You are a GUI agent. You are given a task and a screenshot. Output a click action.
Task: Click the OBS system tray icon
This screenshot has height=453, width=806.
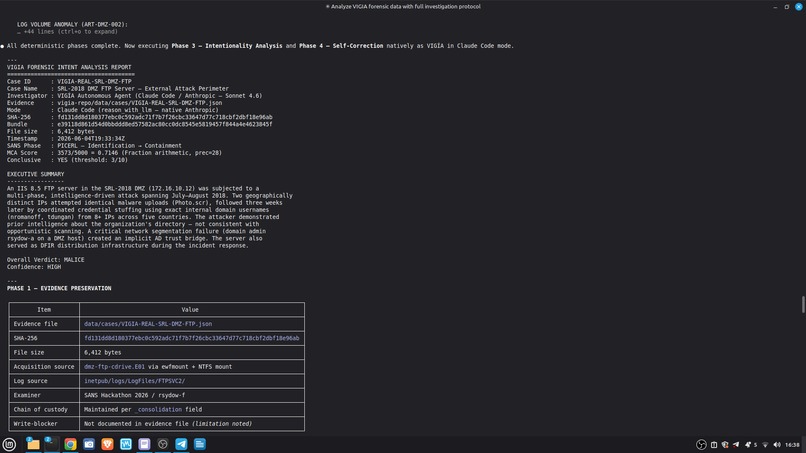pyautogui.click(x=701, y=445)
